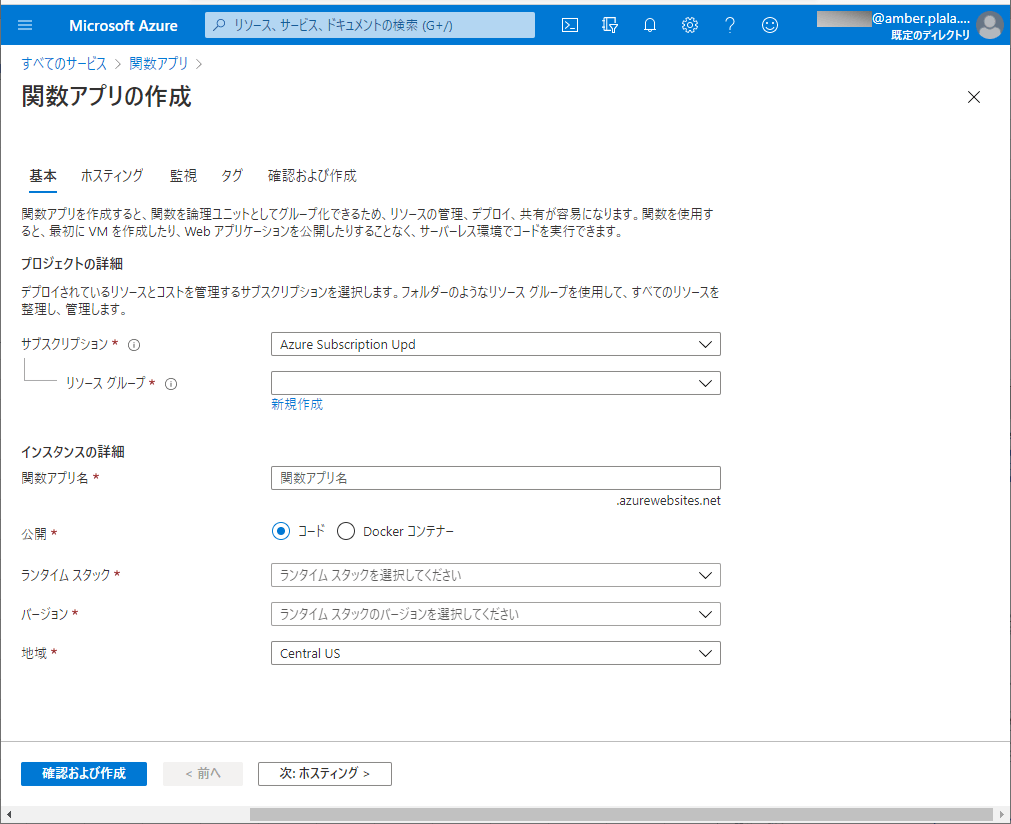Show the notifications bell panel
The width and height of the screenshot is (1011, 824).
tap(650, 25)
